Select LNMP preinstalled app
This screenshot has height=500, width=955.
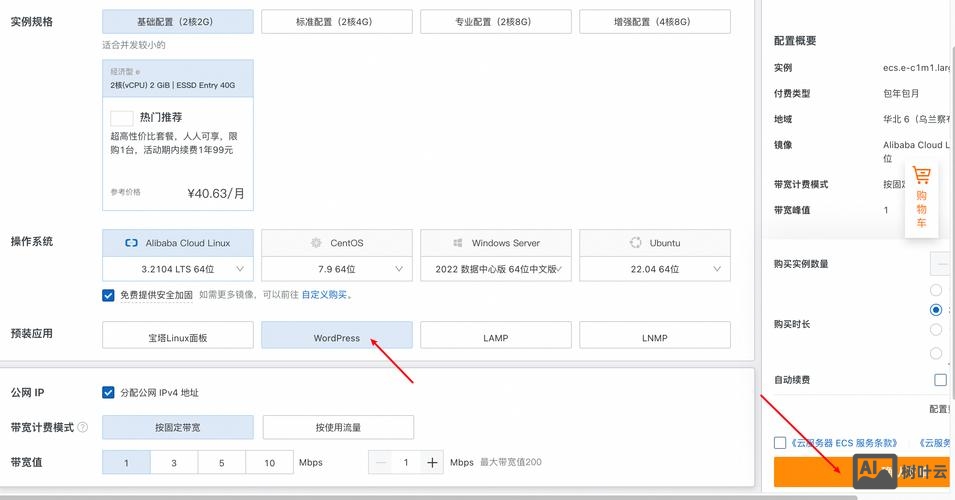(x=655, y=336)
